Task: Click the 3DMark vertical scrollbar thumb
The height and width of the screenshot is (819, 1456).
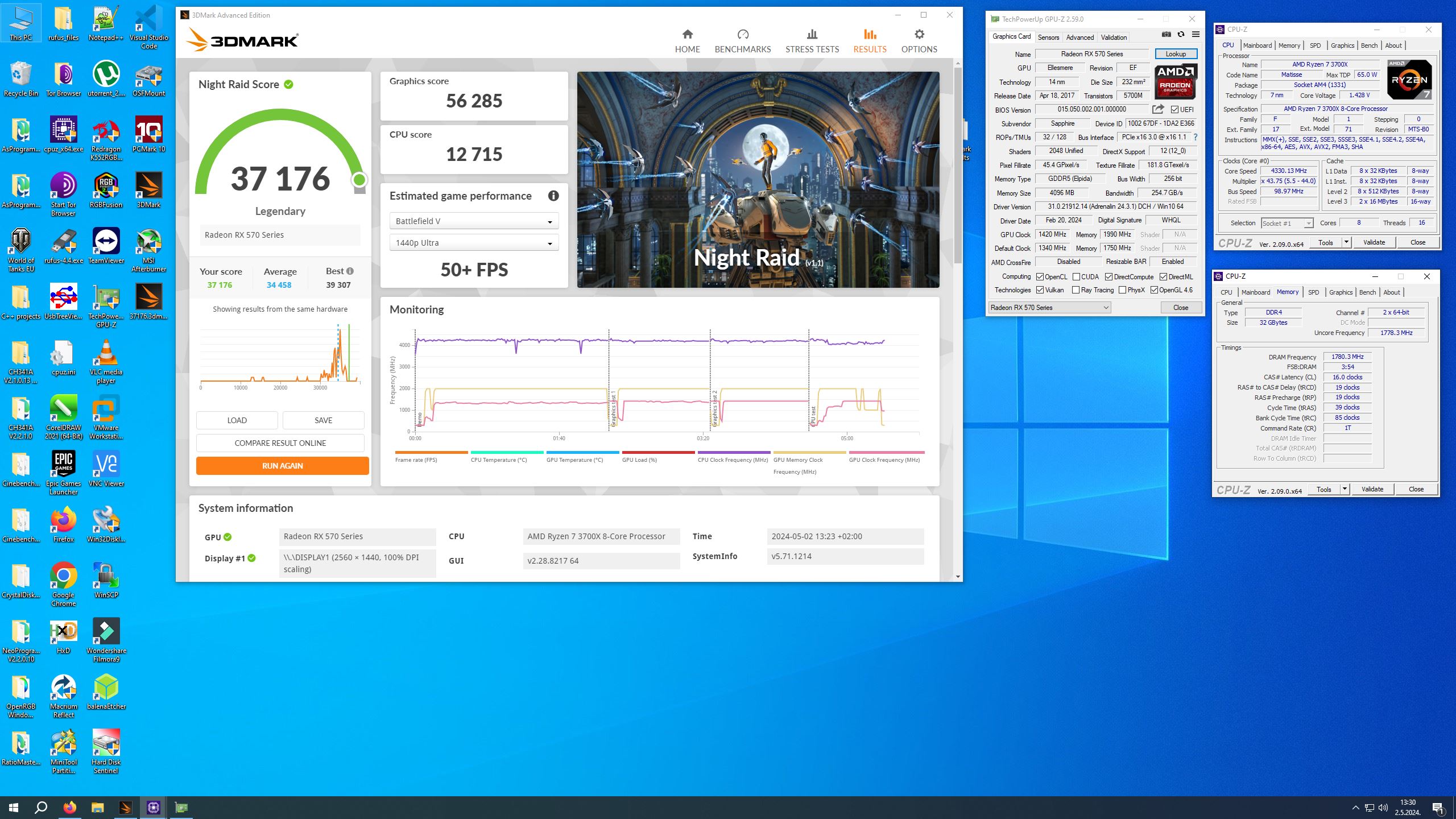Action: click(958, 165)
